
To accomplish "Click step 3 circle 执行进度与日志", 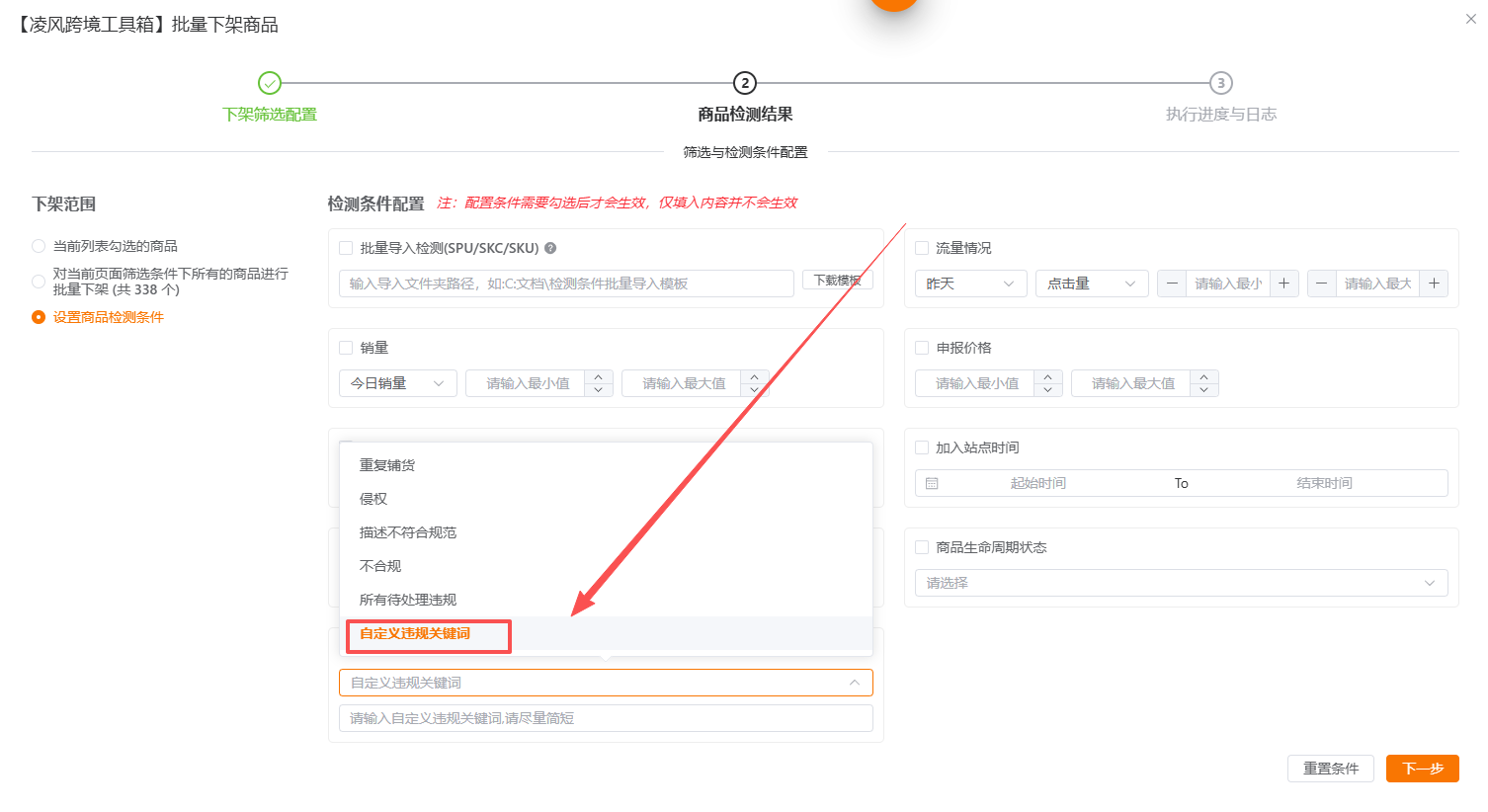I will click(1221, 83).
